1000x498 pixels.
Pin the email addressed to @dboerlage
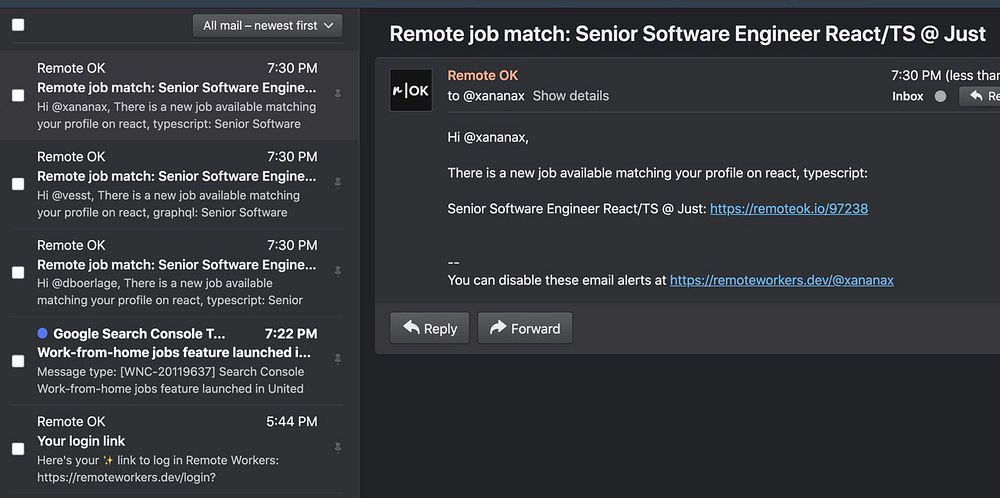point(338,271)
